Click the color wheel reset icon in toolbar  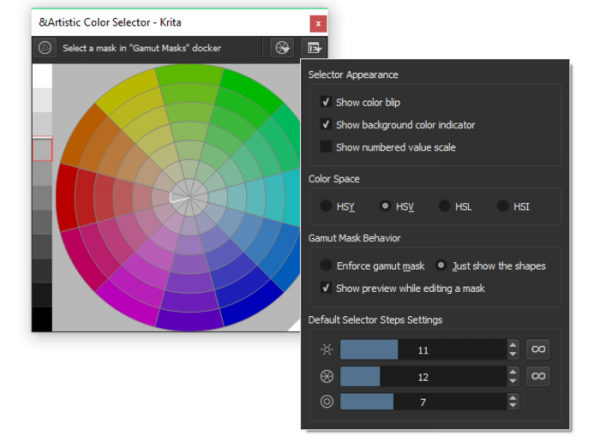coord(281,47)
